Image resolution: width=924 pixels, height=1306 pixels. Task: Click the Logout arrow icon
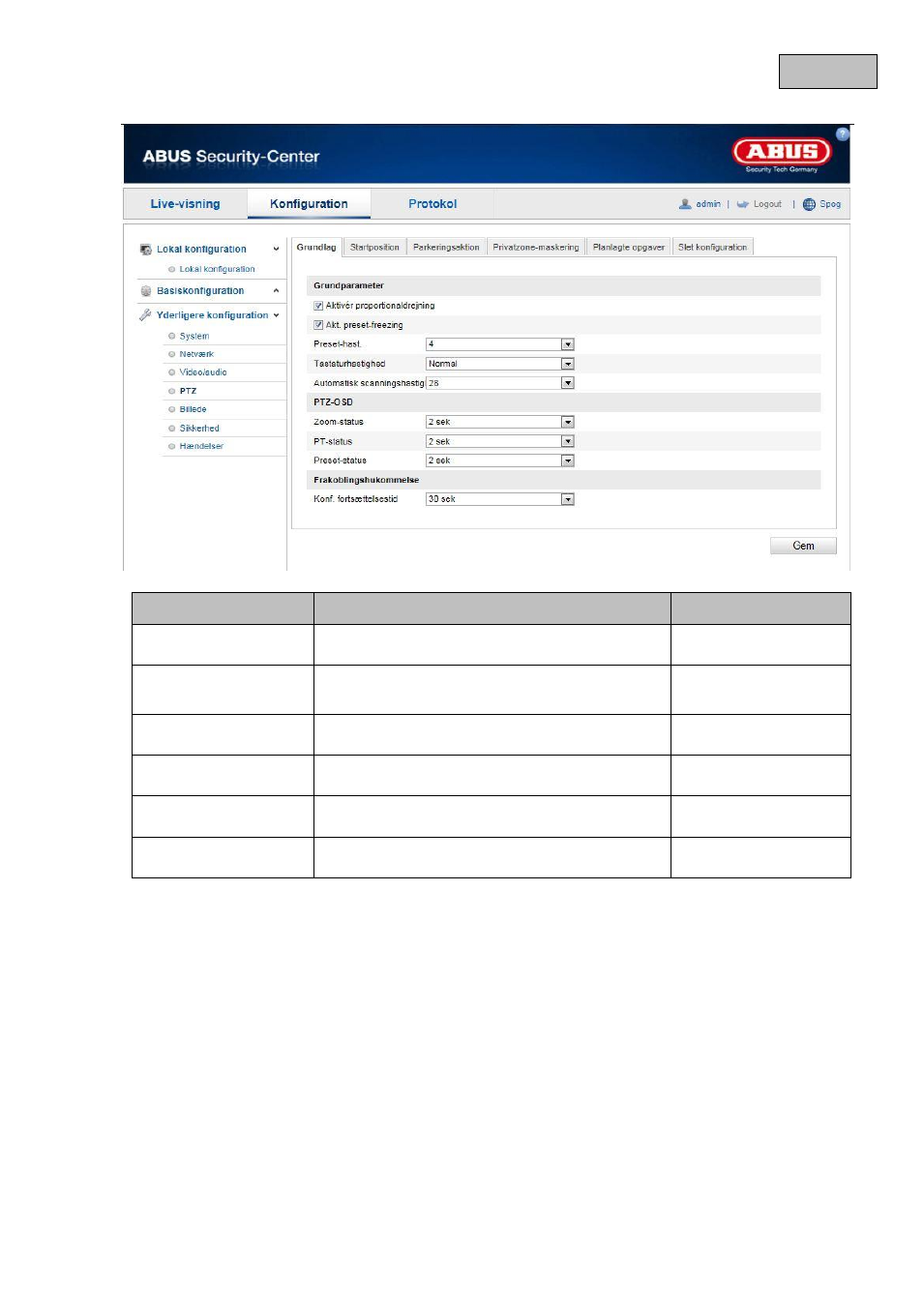click(743, 204)
